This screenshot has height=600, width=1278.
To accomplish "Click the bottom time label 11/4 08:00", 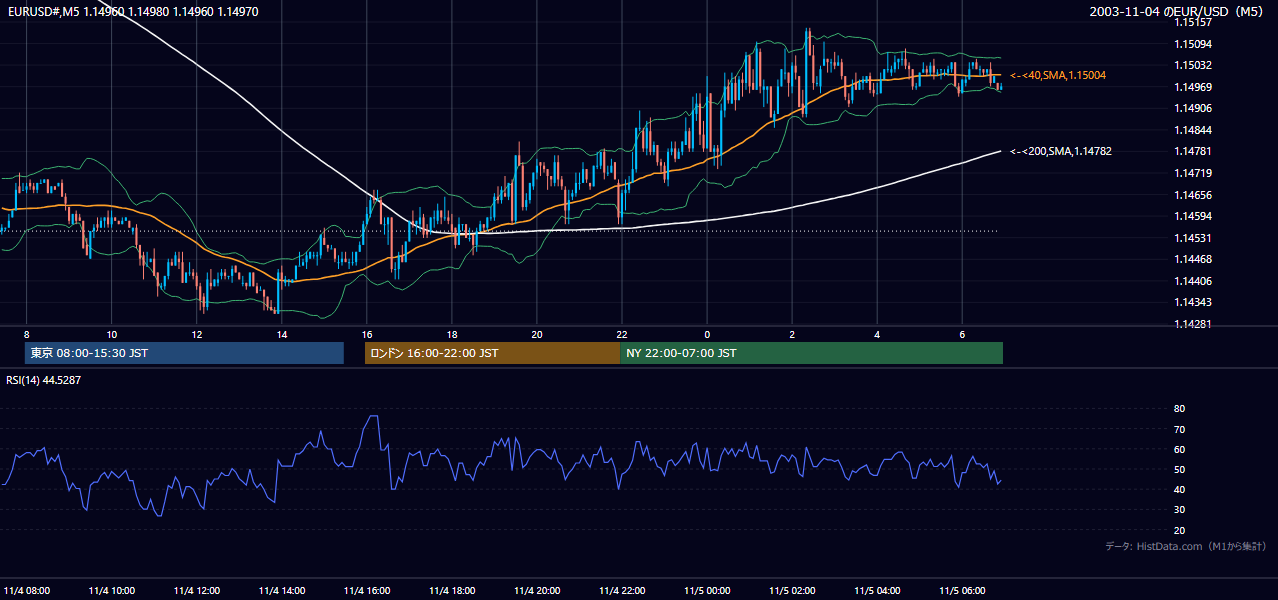I will 27,590.
